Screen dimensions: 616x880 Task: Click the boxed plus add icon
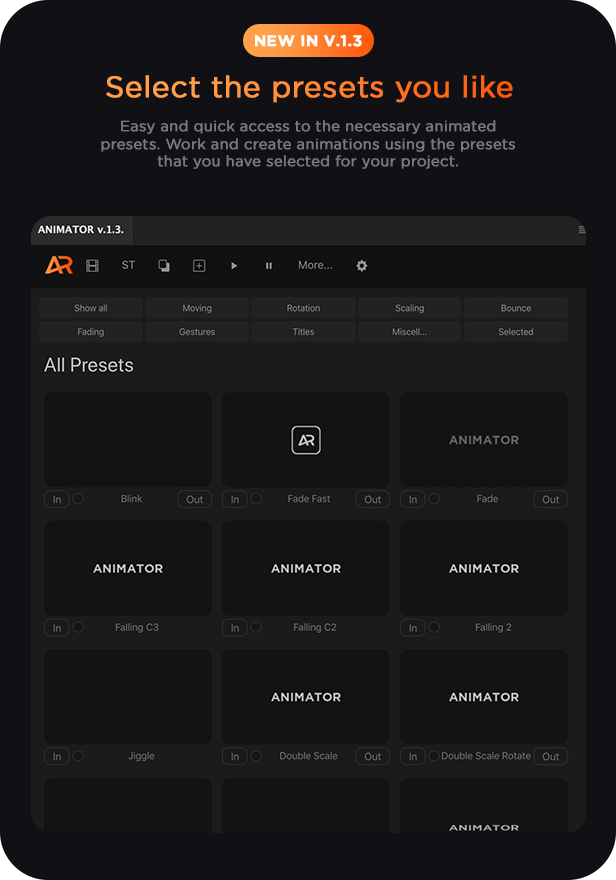199,265
